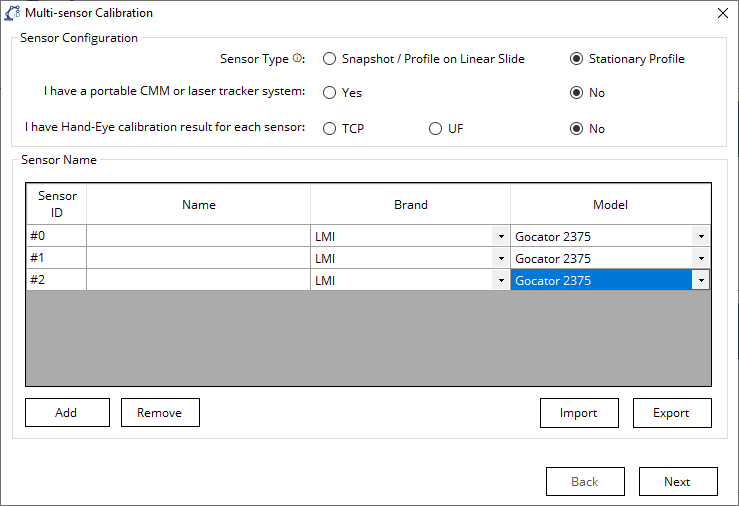Click the Model column header

(x=610, y=204)
